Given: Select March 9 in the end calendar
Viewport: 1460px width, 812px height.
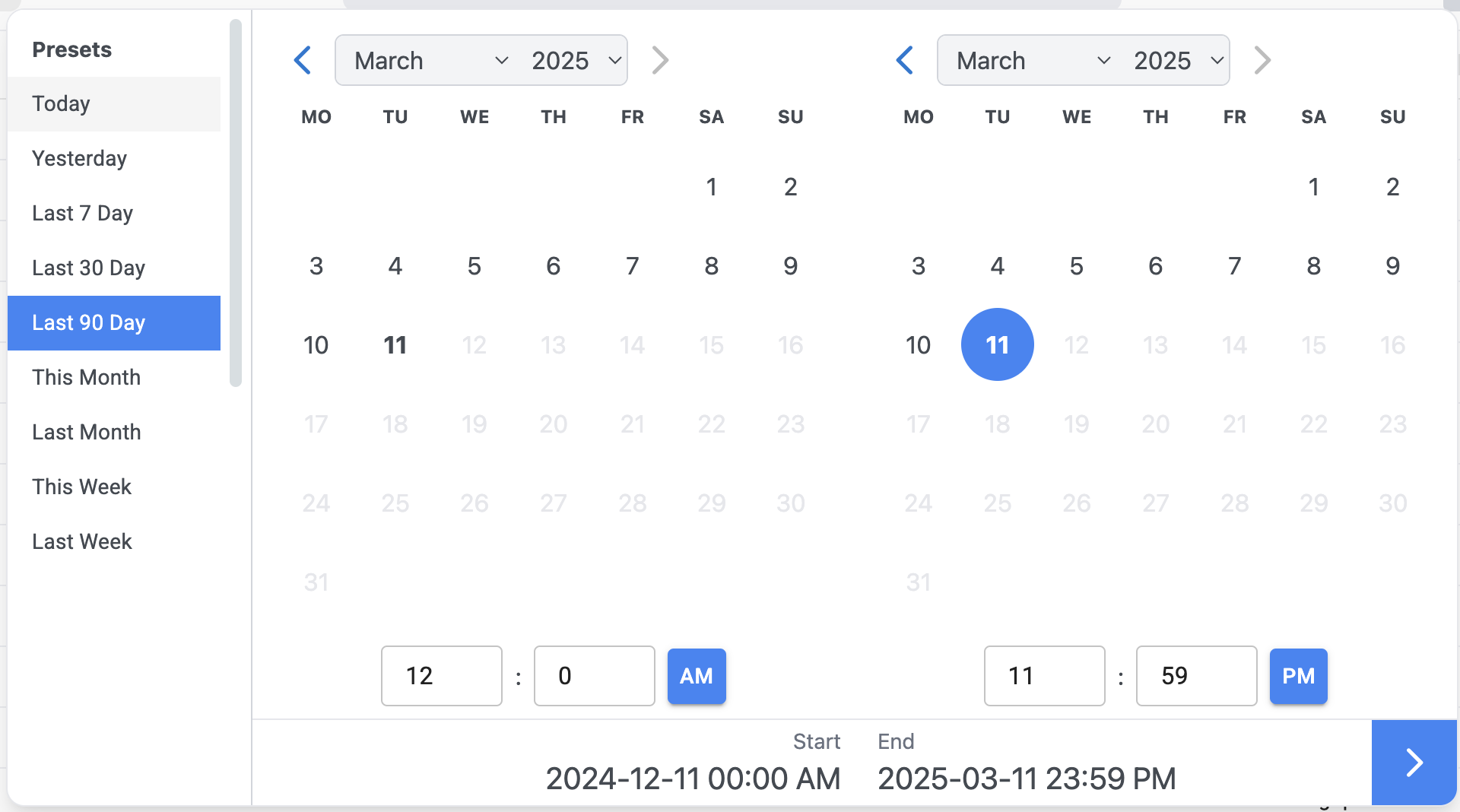Looking at the screenshot, I should pos(1393,266).
